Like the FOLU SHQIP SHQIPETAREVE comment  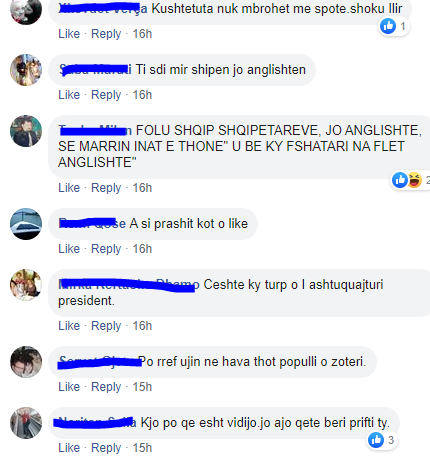pos(69,188)
